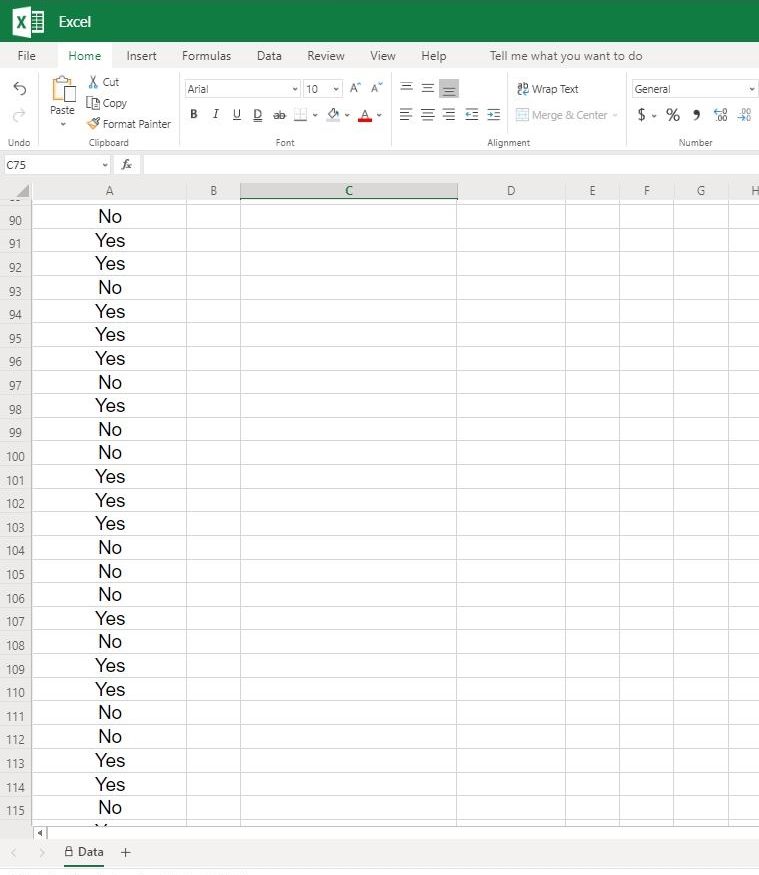Open the Data sheet tab
This screenshot has height=875, width=759.
point(84,852)
